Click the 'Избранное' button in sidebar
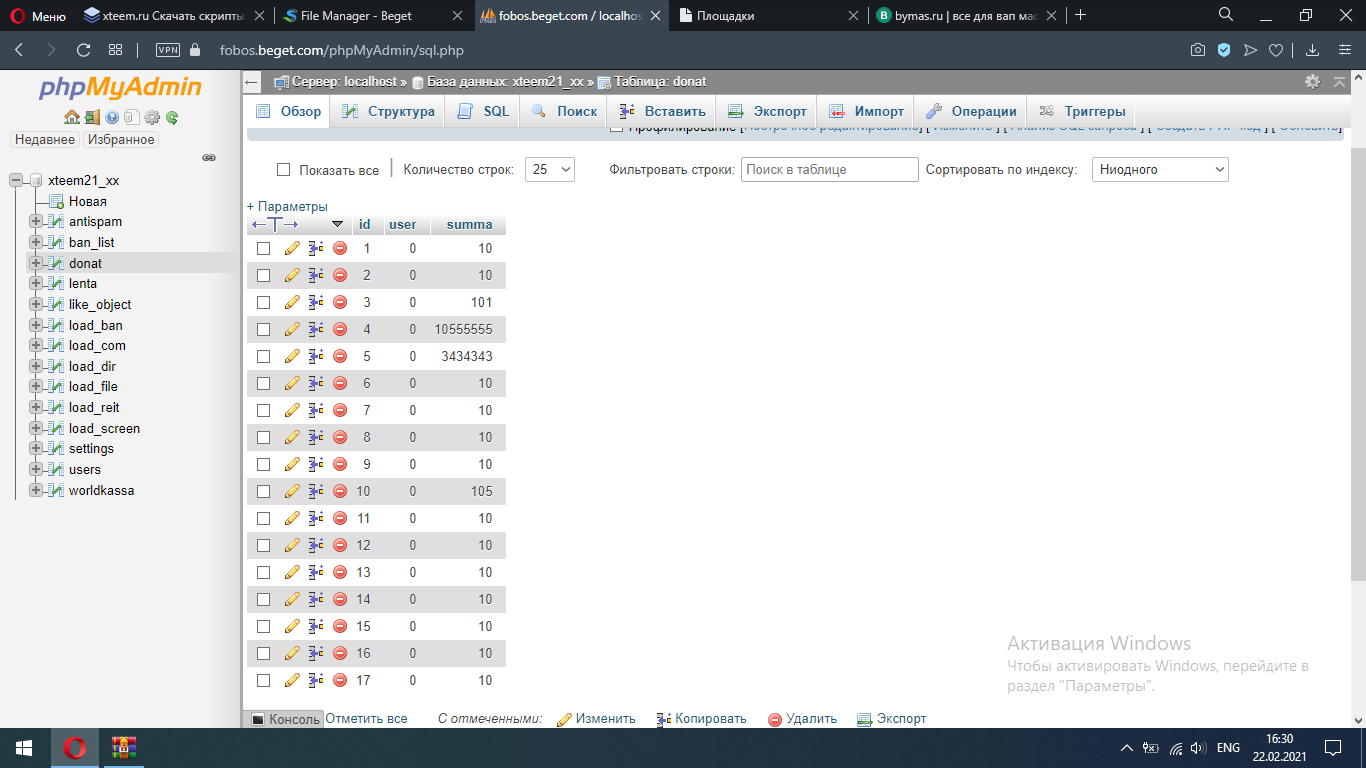This screenshot has height=768, width=1366. coord(121,140)
